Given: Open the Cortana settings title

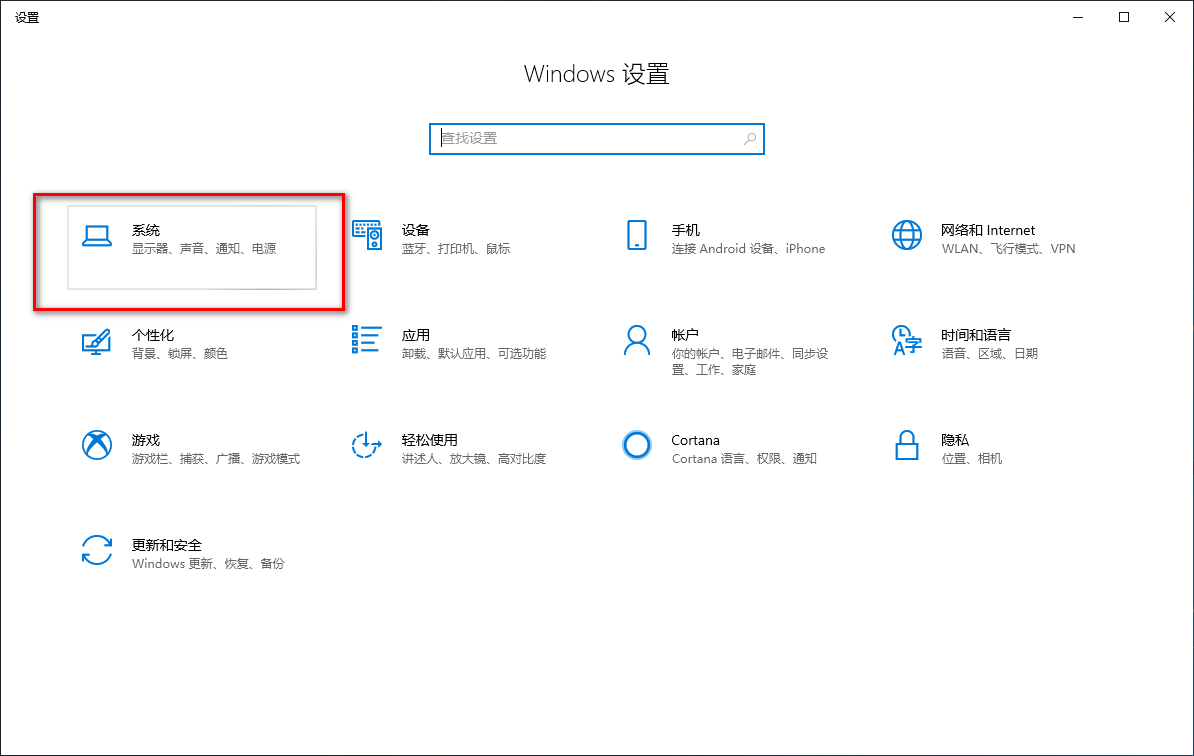Looking at the screenshot, I should [695, 440].
